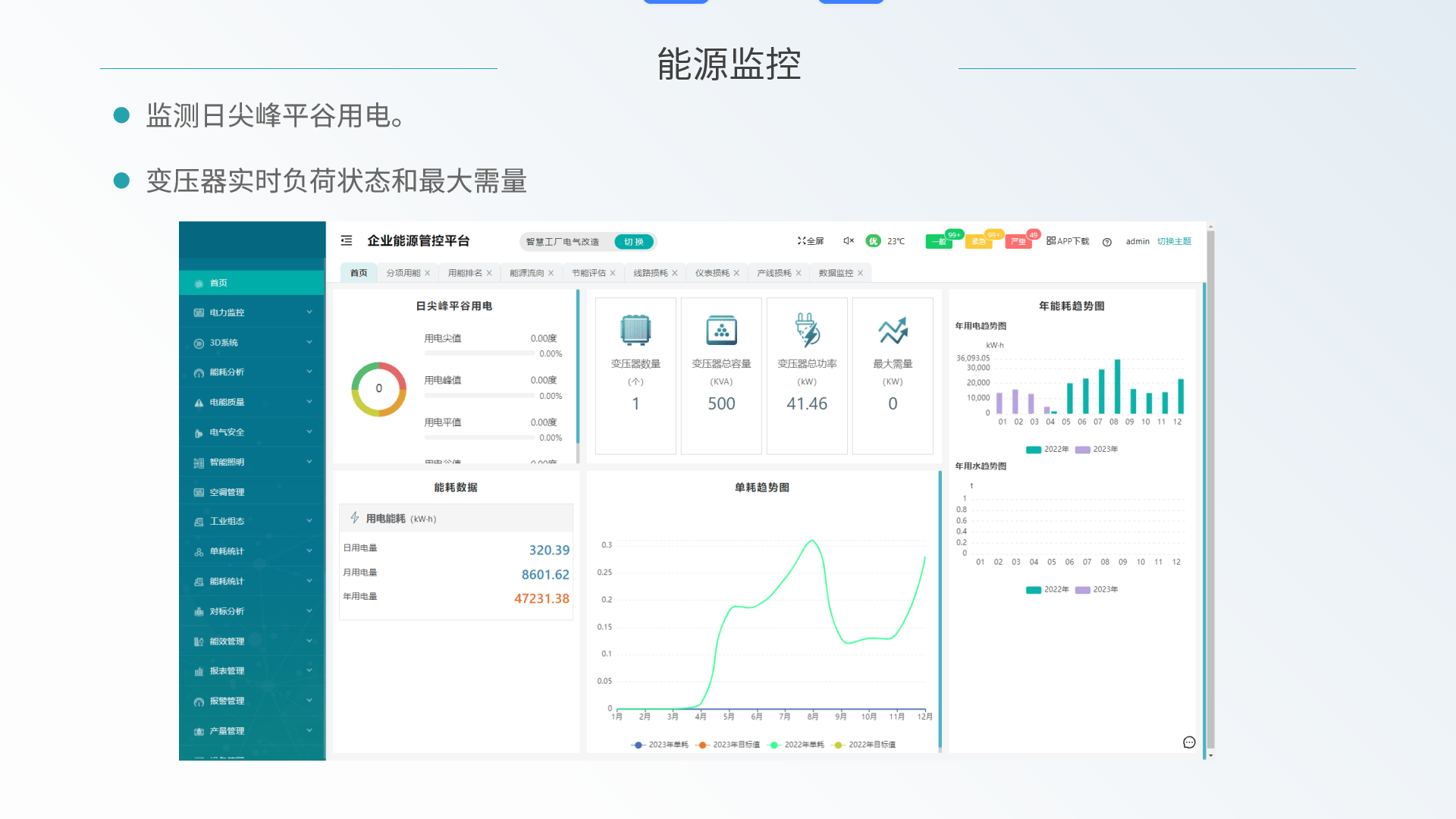Click the weather quality 优 badge icon
This screenshot has width=1456, height=819.
(x=872, y=240)
